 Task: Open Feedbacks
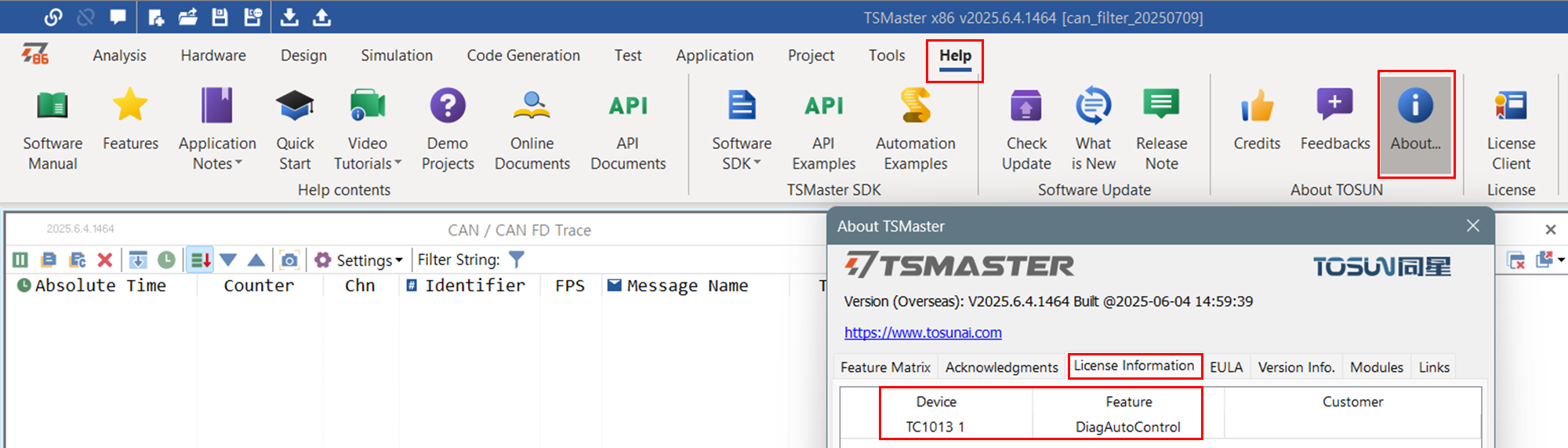click(1335, 120)
